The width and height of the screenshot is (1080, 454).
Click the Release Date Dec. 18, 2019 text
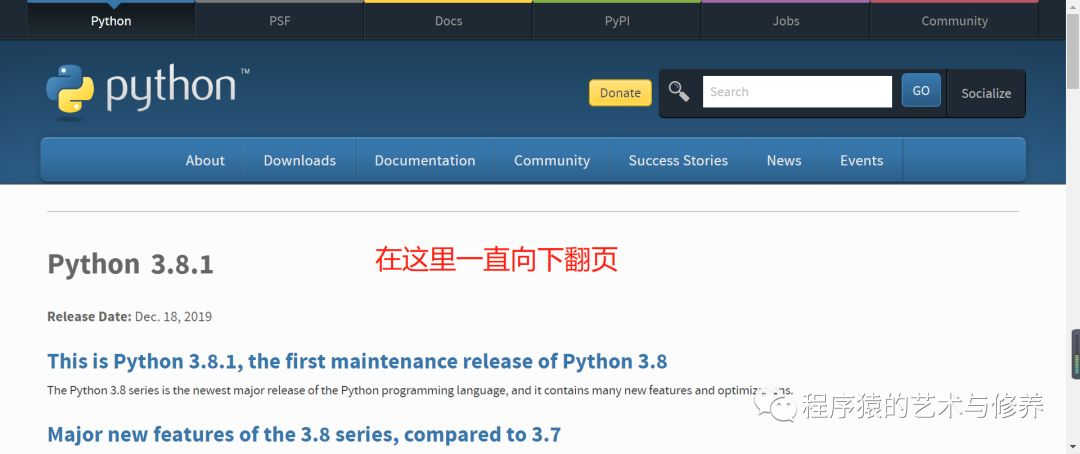[129, 317]
